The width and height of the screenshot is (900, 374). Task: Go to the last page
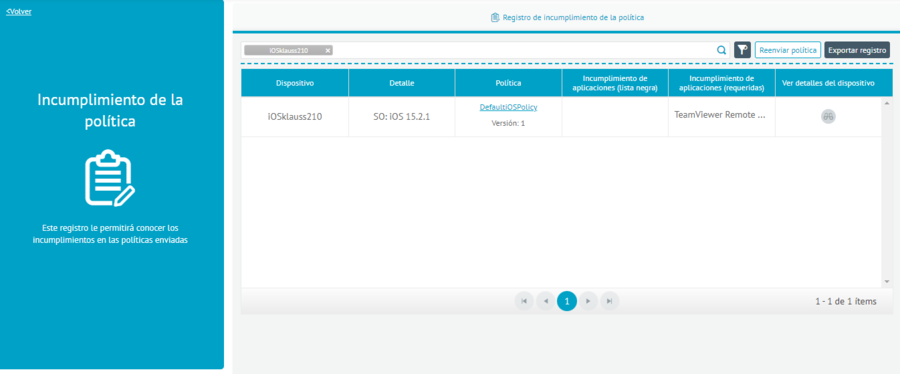610,301
